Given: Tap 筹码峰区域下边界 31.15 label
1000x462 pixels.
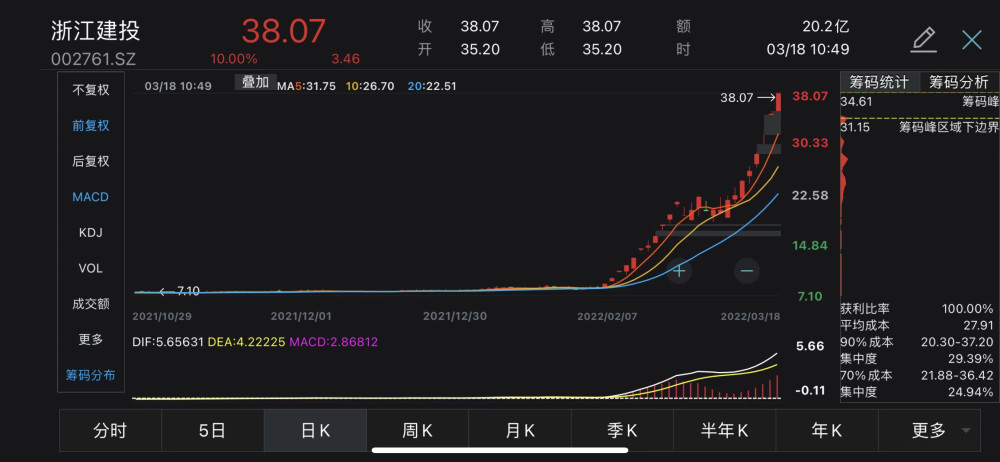Looking at the screenshot, I should click(919, 127).
